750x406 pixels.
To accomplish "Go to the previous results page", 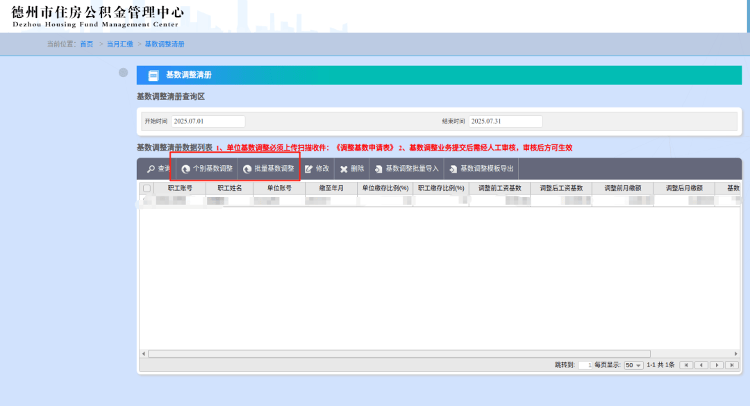I will (x=700, y=365).
